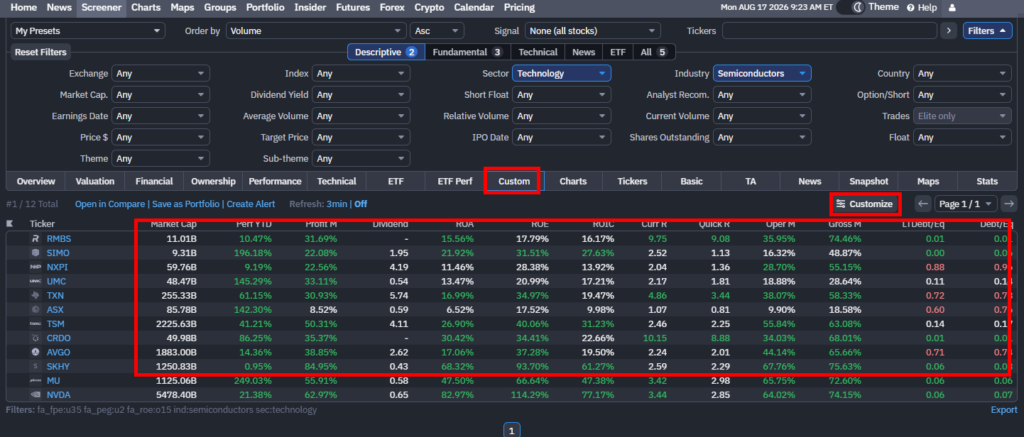Screen dimensions: 1024x437
Task: Open the Customize columns button
Action: point(865,204)
